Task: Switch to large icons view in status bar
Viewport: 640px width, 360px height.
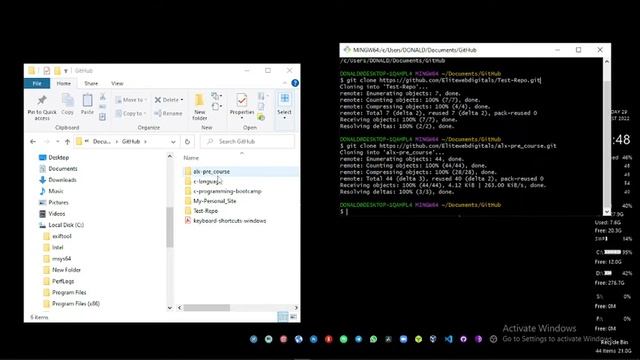Action: tap(293, 317)
